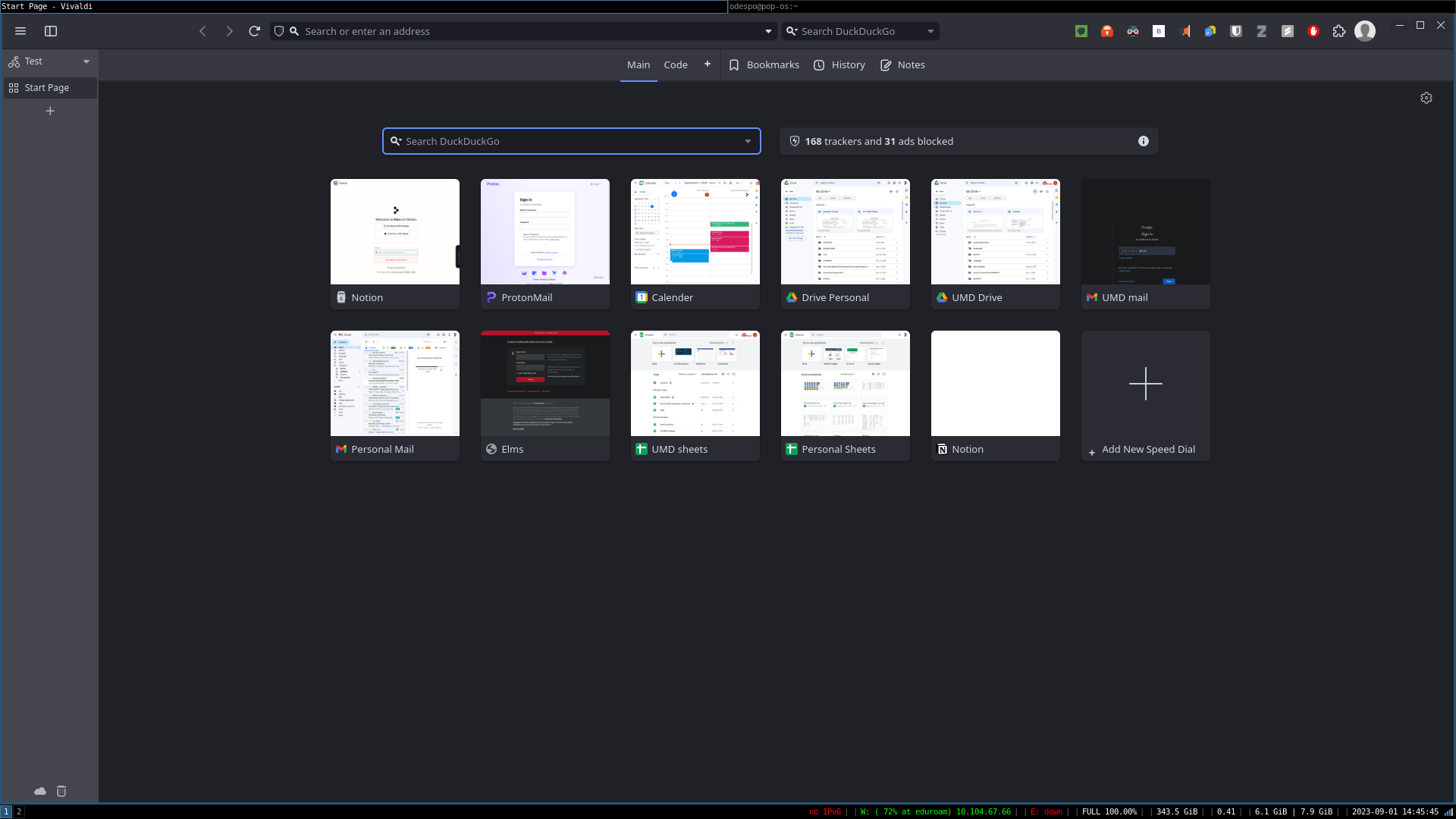Click the megaphone extension icon

point(1185,31)
